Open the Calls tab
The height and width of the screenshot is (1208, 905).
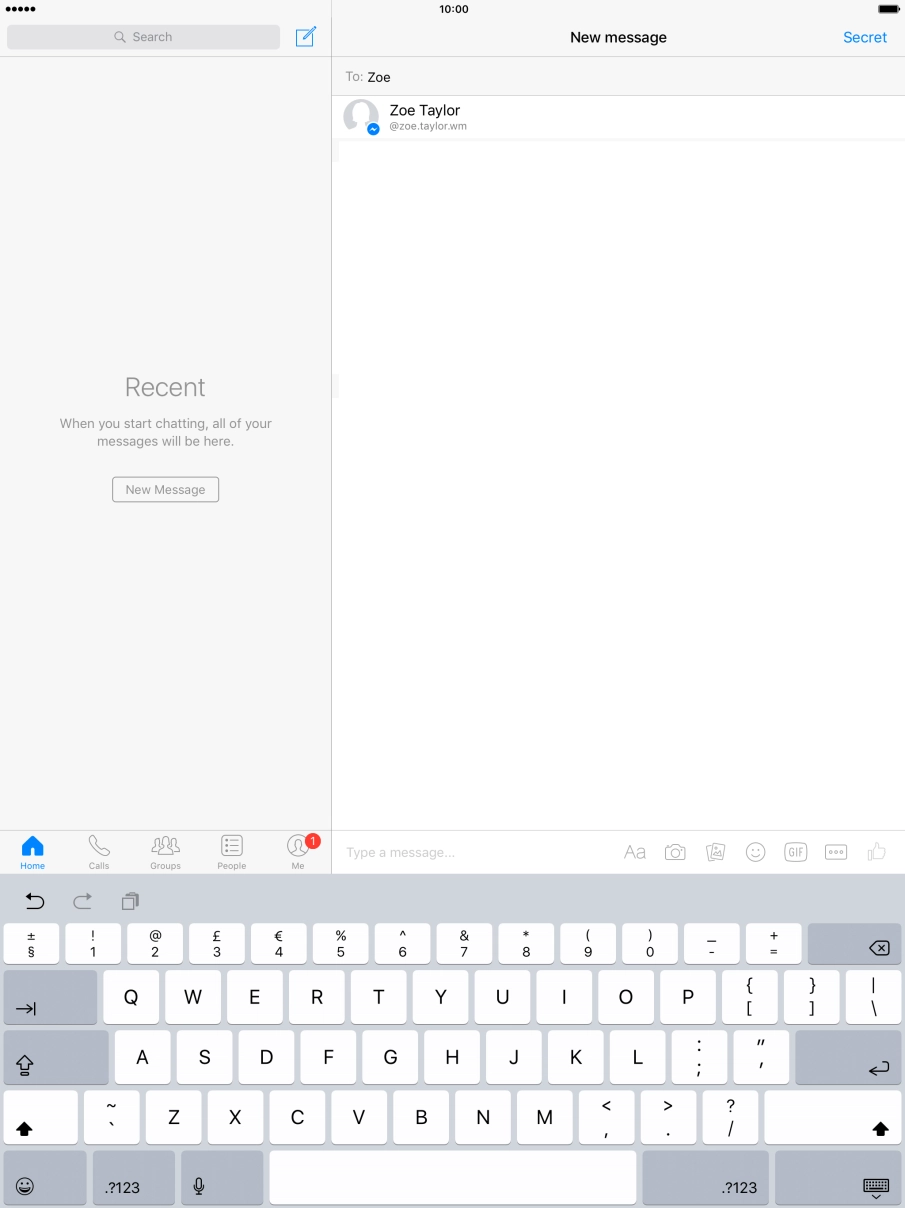point(99,852)
